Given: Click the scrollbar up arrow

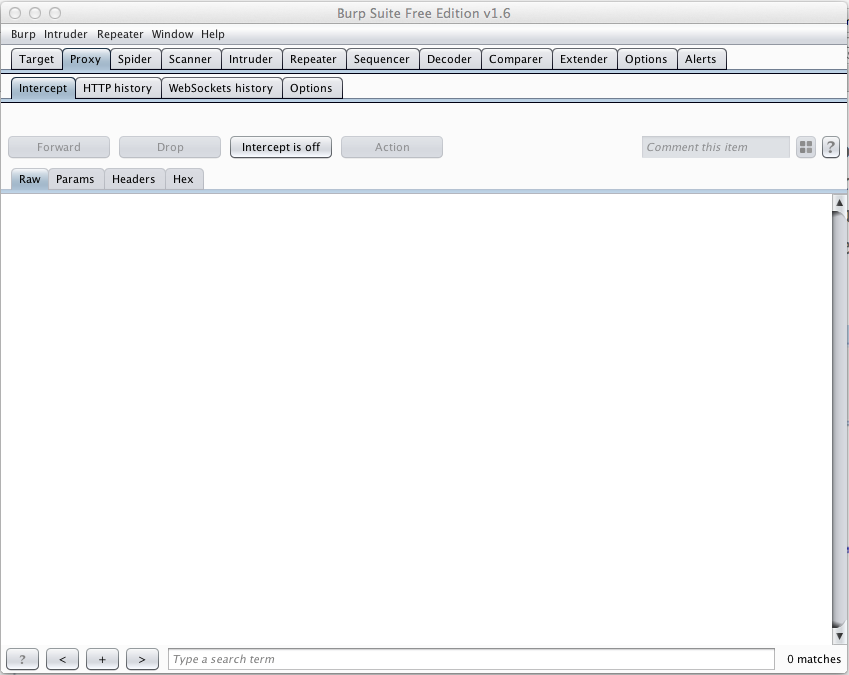Looking at the screenshot, I should (x=839, y=202).
